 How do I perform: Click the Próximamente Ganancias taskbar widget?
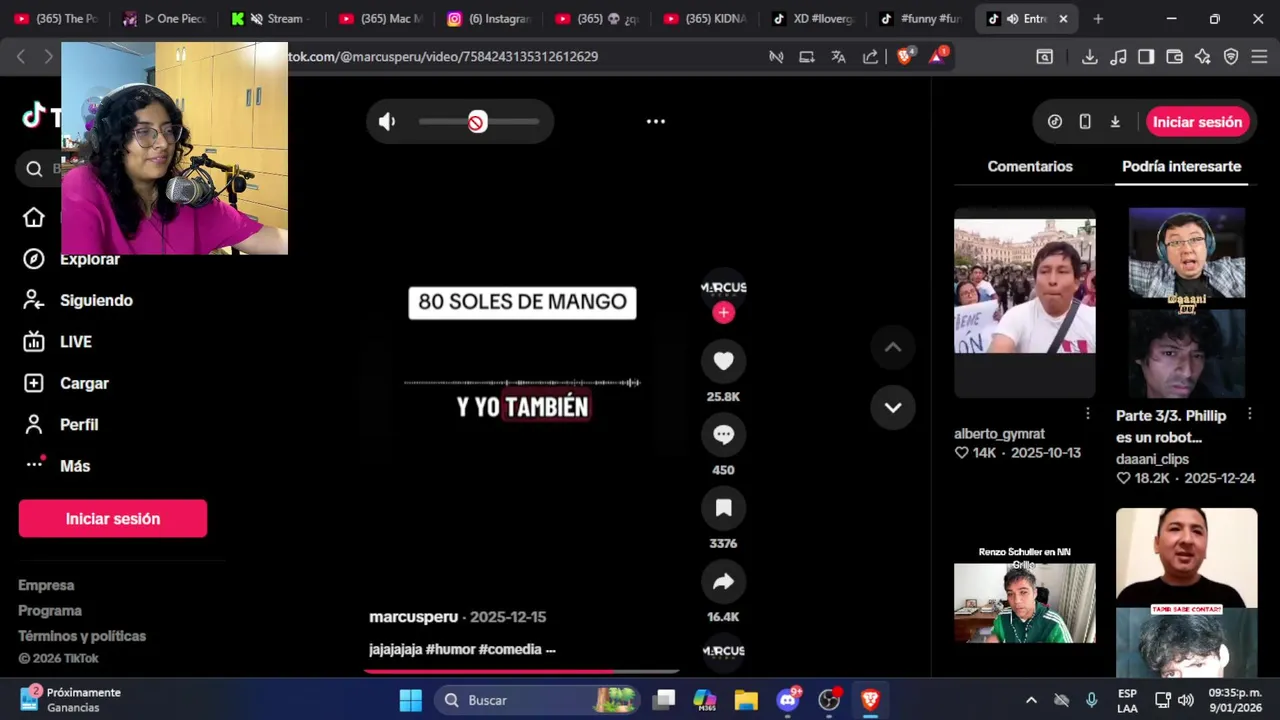[70, 700]
